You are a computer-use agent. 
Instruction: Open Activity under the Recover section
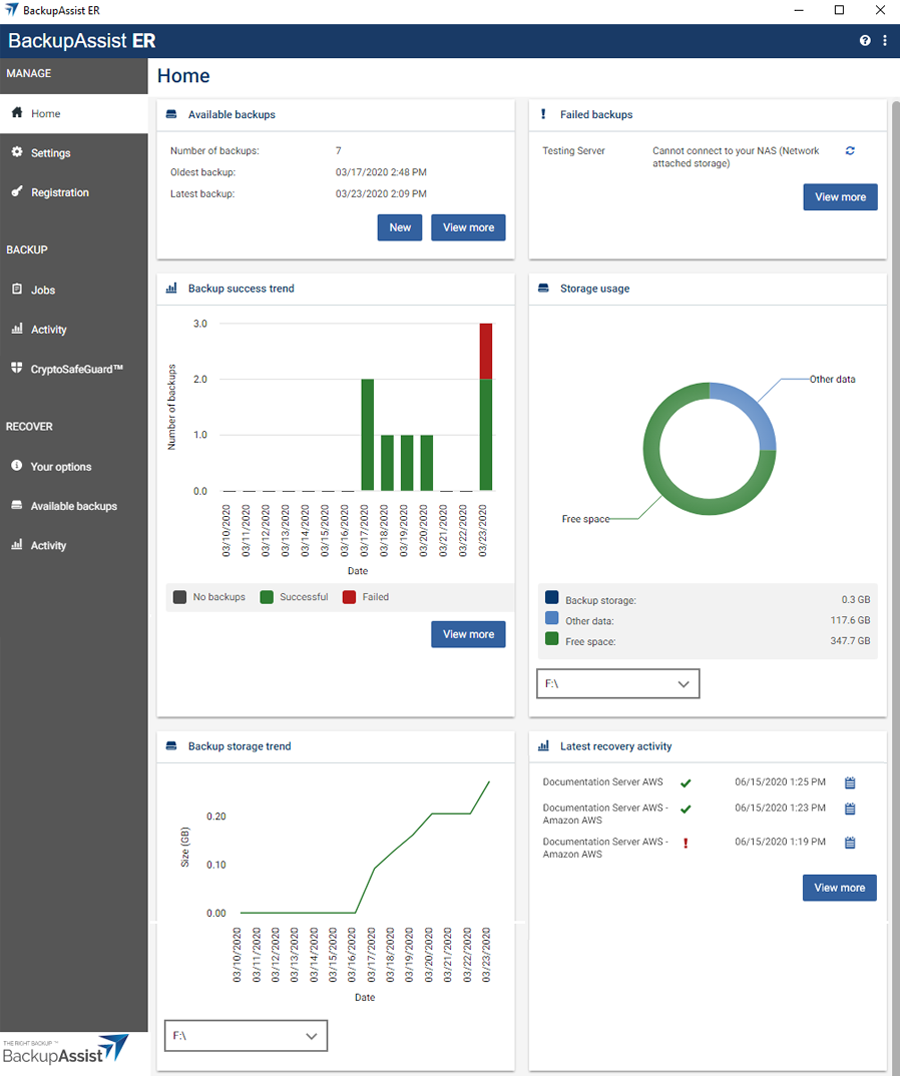click(74, 545)
